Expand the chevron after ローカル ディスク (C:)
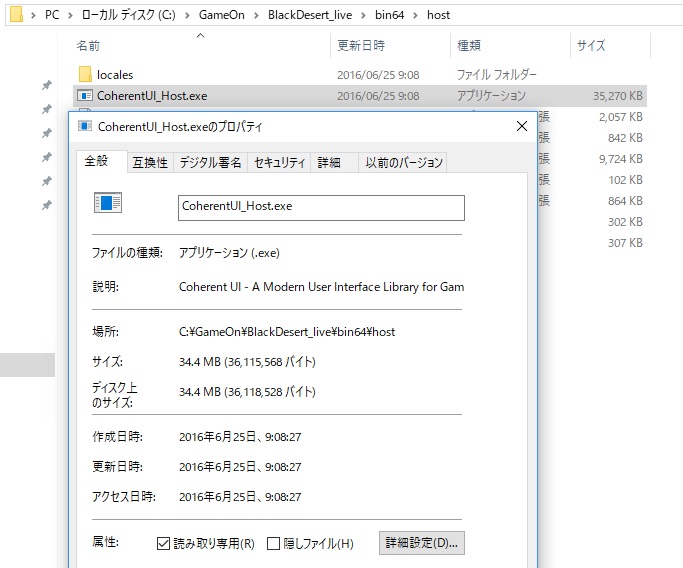 tap(187, 15)
